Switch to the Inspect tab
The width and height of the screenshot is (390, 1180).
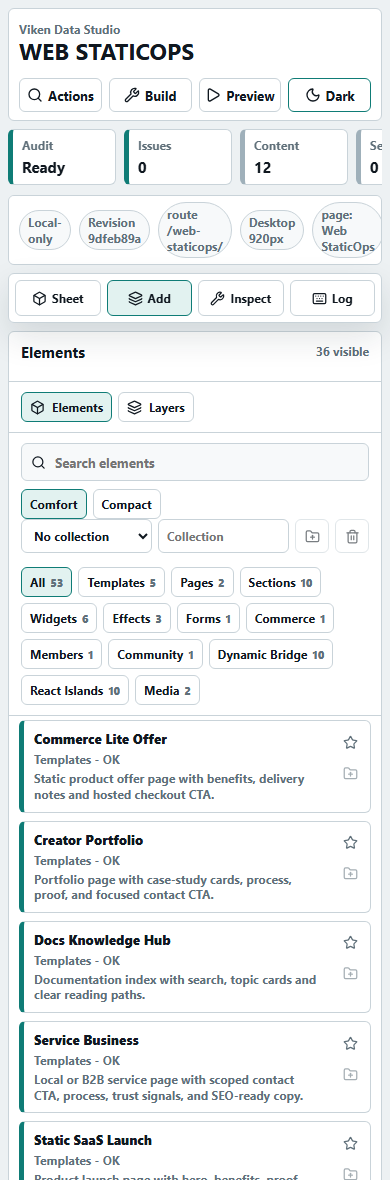[241, 298]
